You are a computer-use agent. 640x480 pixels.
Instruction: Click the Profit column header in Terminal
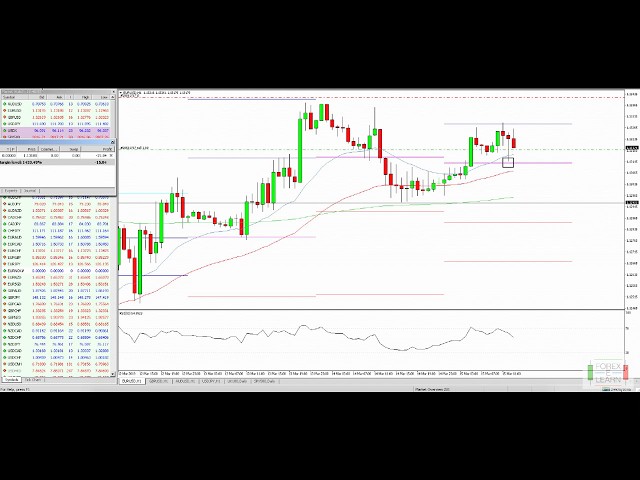(x=106, y=149)
